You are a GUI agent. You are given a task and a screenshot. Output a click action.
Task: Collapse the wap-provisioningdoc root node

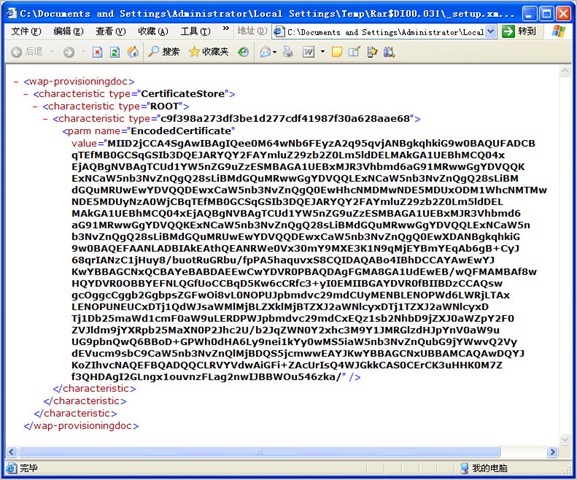pyautogui.click(x=16, y=82)
